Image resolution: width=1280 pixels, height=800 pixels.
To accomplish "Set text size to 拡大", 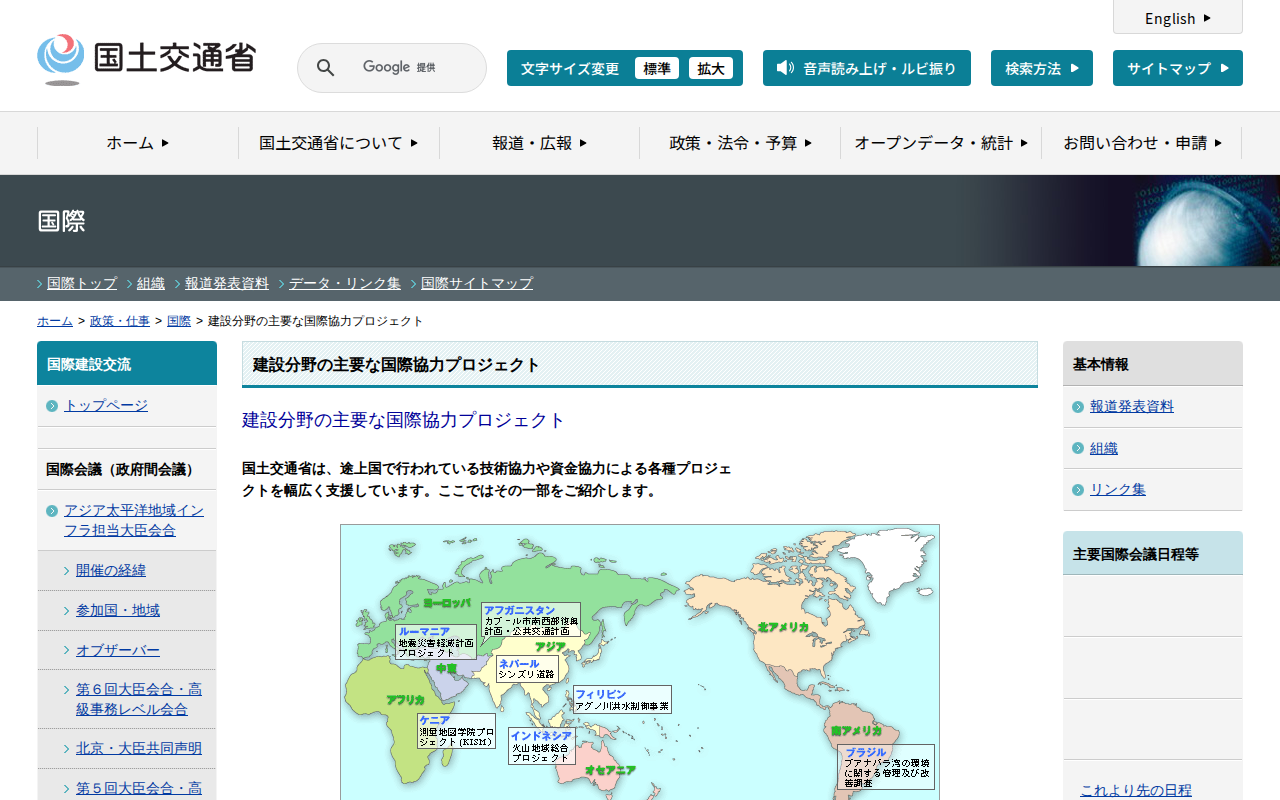I will (x=711, y=68).
